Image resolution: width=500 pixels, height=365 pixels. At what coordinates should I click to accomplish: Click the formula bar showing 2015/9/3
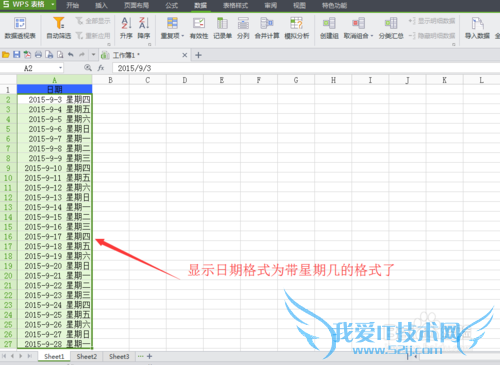point(306,68)
